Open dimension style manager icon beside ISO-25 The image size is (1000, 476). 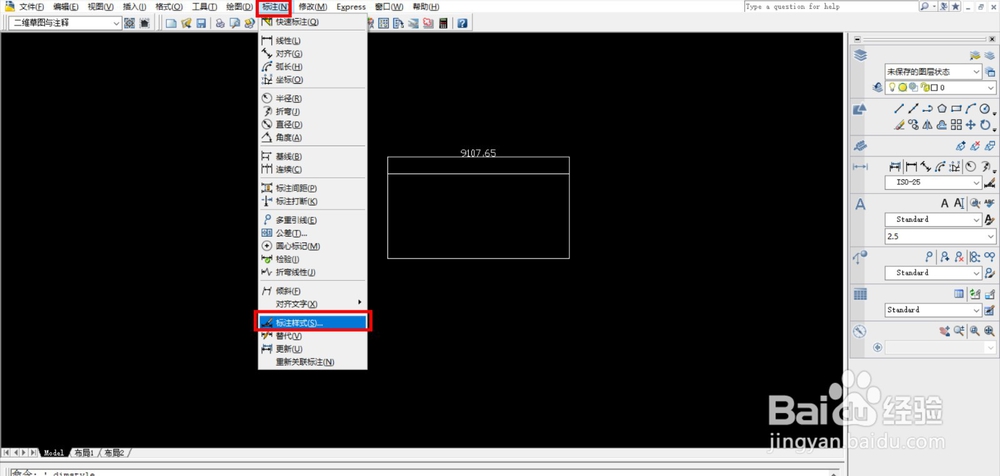pyautogui.click(x=989, y=183)
